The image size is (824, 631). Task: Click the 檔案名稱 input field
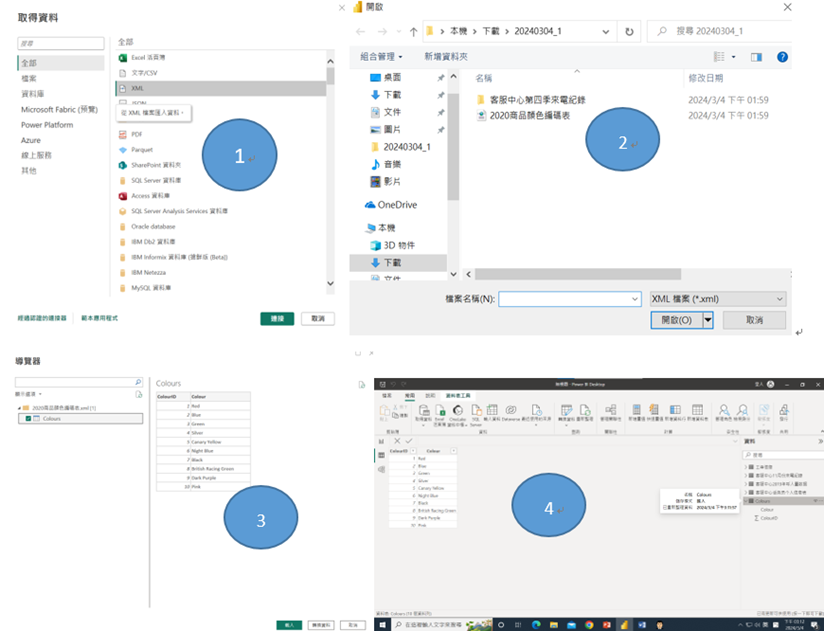tap(569, 299)
